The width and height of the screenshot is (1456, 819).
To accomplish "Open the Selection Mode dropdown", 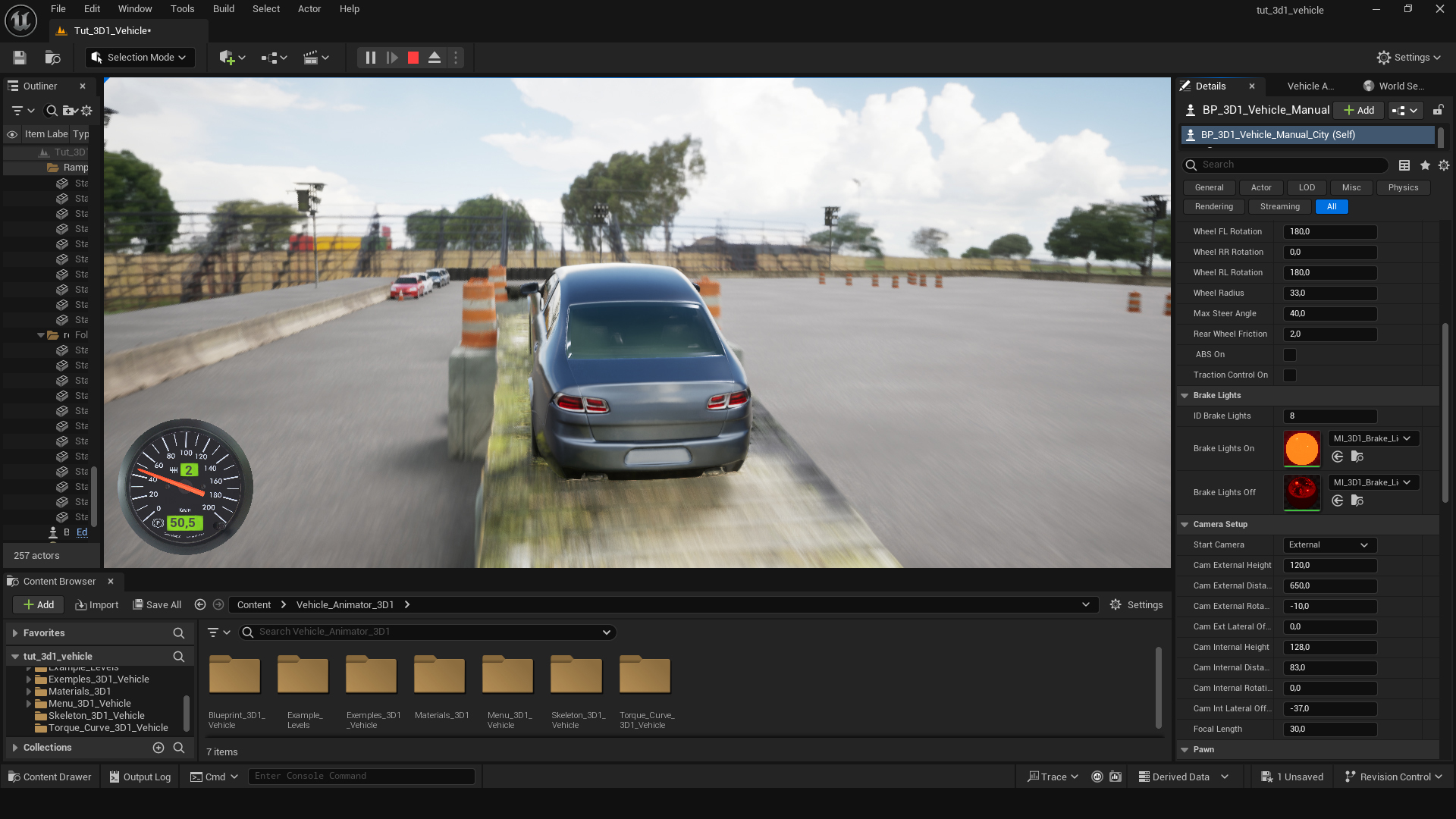I will (x=140, y=58).
